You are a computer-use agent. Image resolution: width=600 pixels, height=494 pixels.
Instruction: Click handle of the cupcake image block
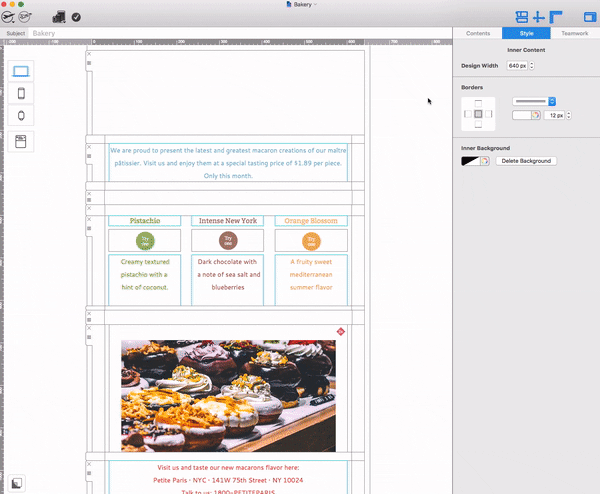(x=89, y=337)
